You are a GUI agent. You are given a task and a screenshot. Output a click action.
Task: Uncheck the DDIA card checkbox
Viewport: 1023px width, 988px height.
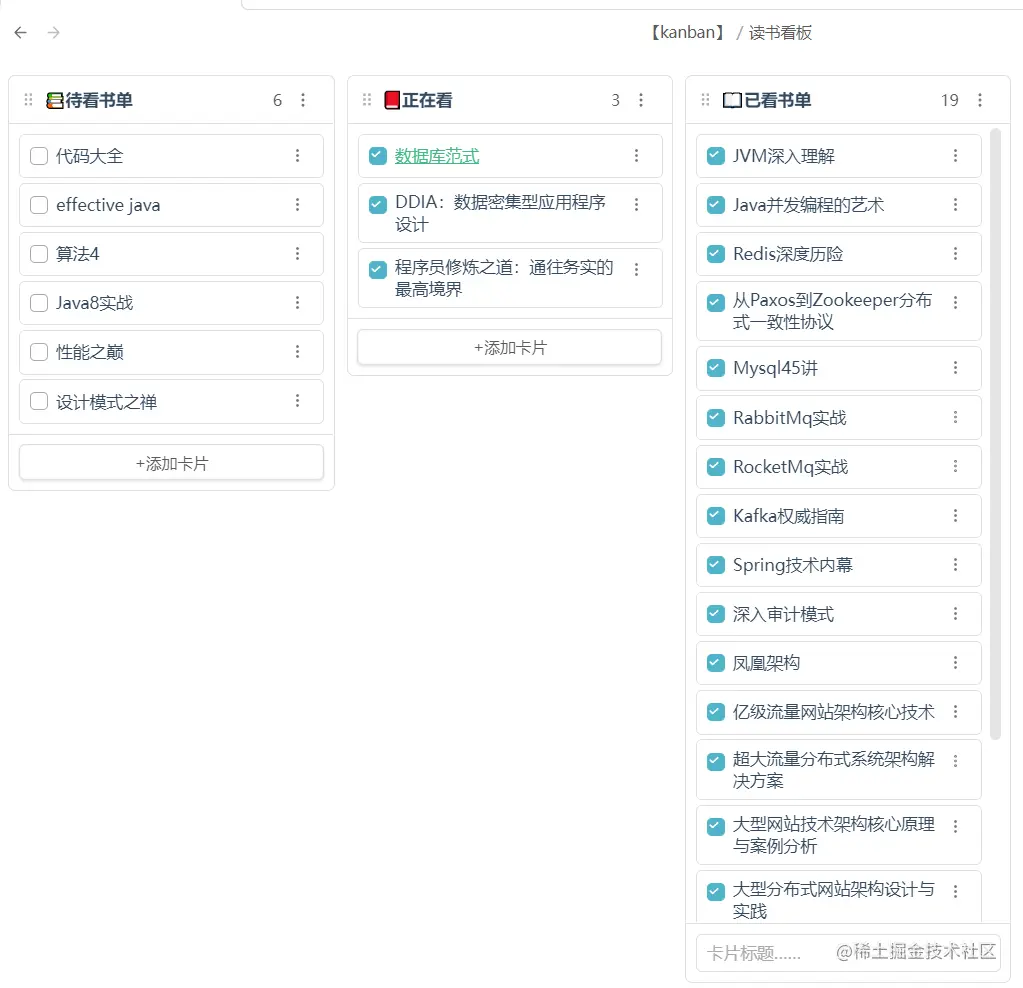378,205
